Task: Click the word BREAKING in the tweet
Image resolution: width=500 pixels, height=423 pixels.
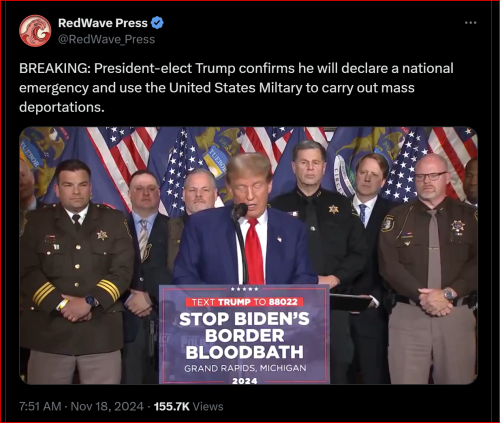Action: pyautogui.click(x=53, y=68)
